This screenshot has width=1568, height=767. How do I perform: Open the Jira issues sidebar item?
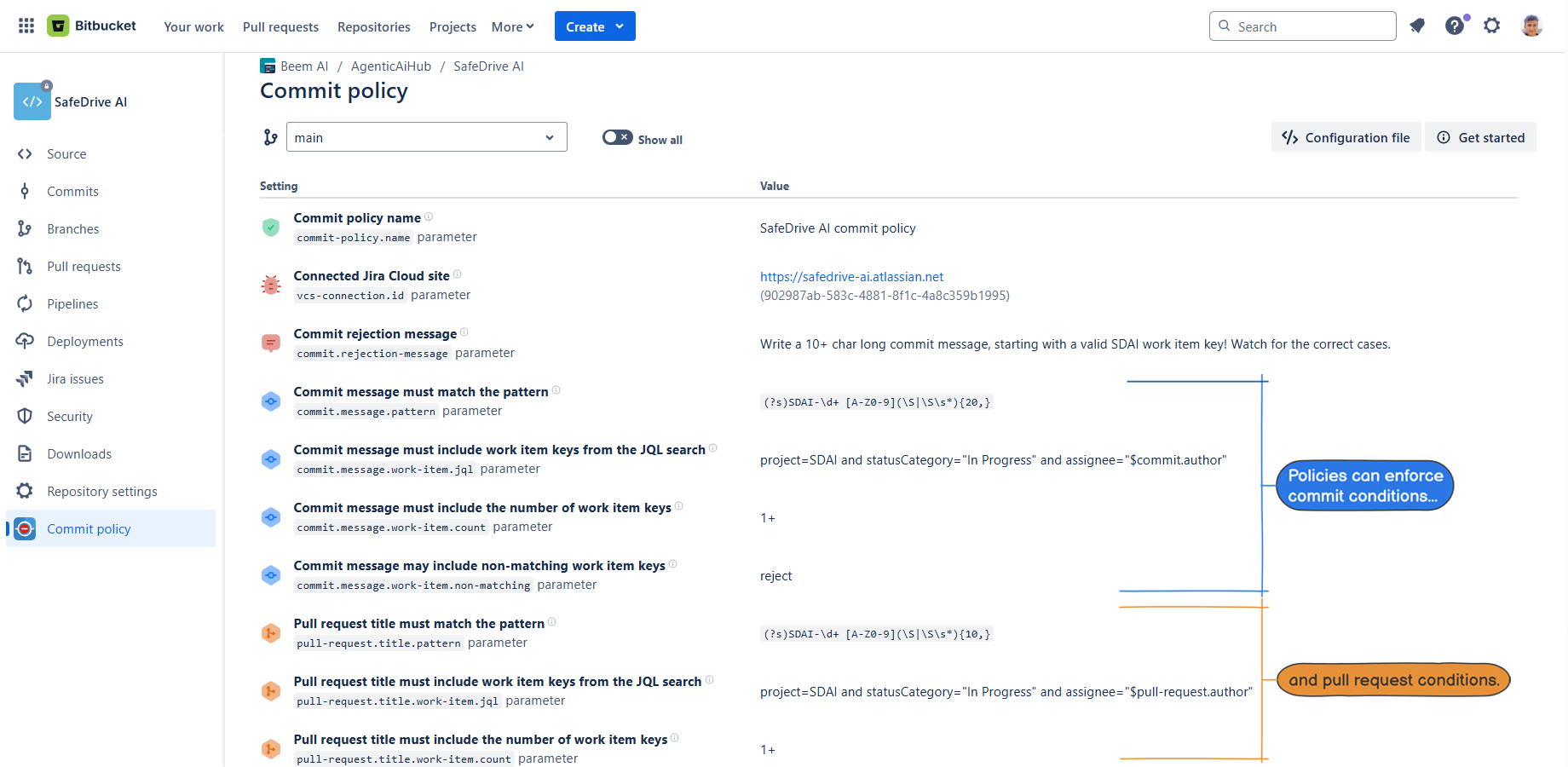[x=75, y=378]
